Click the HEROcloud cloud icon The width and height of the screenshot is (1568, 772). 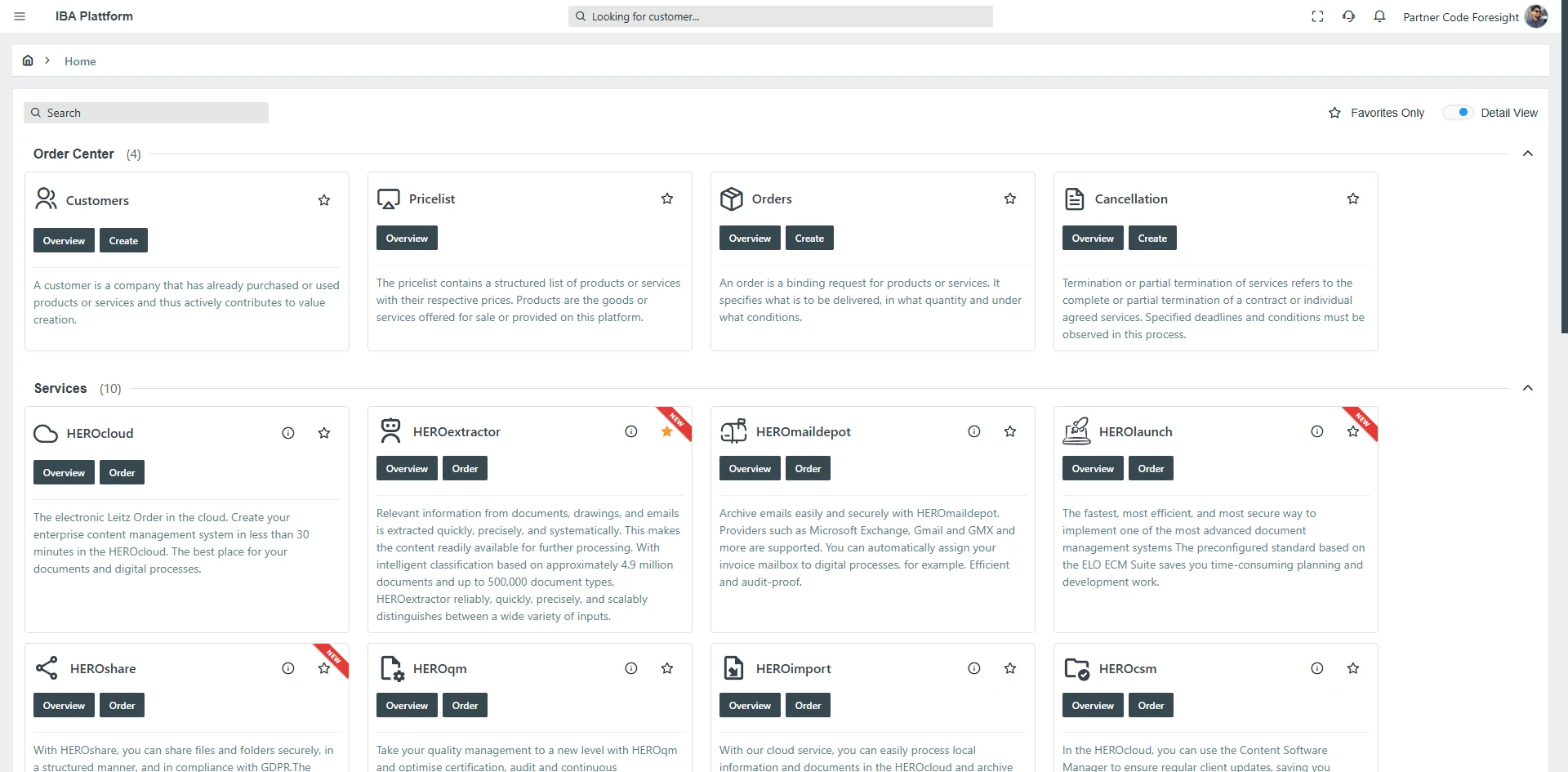[x=46, y=433]
